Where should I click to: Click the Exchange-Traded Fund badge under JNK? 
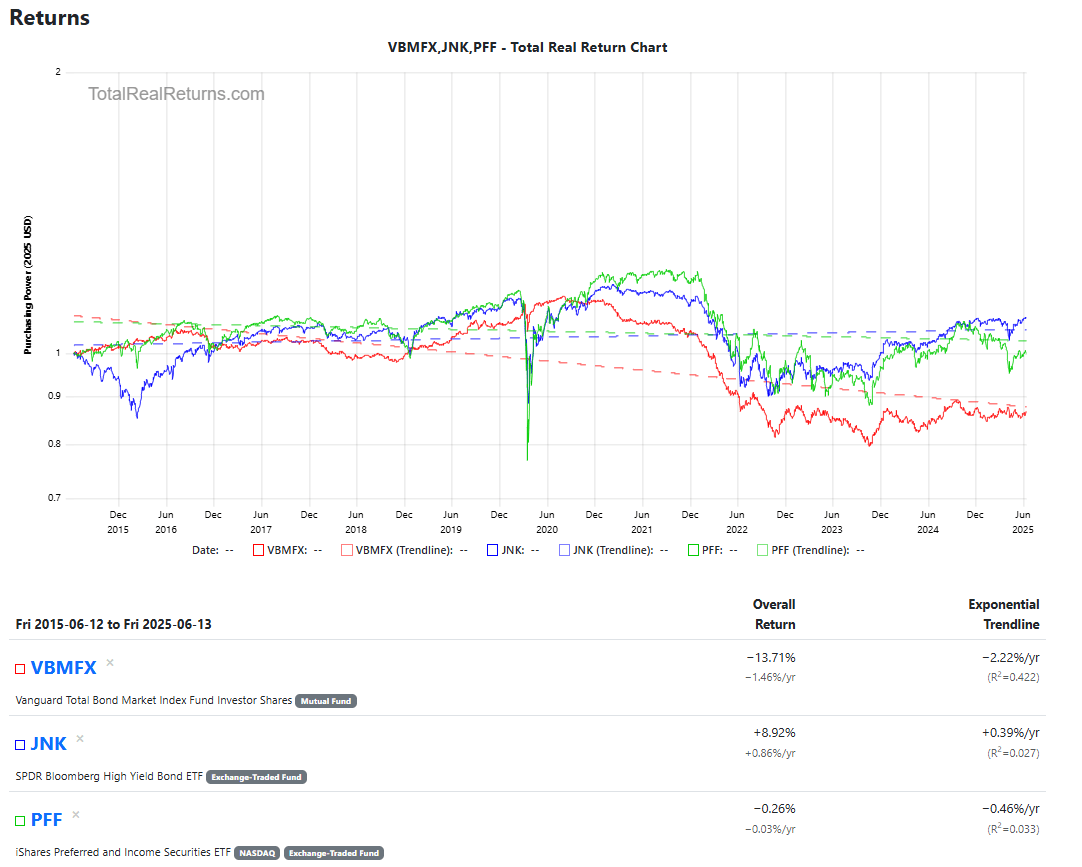pos(256,777)
